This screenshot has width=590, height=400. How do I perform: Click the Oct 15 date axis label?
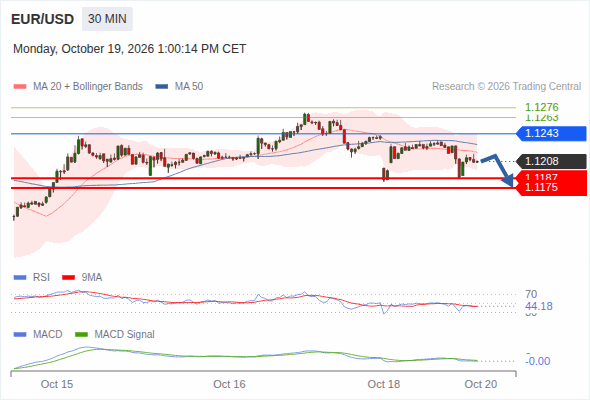pos(57,384)
